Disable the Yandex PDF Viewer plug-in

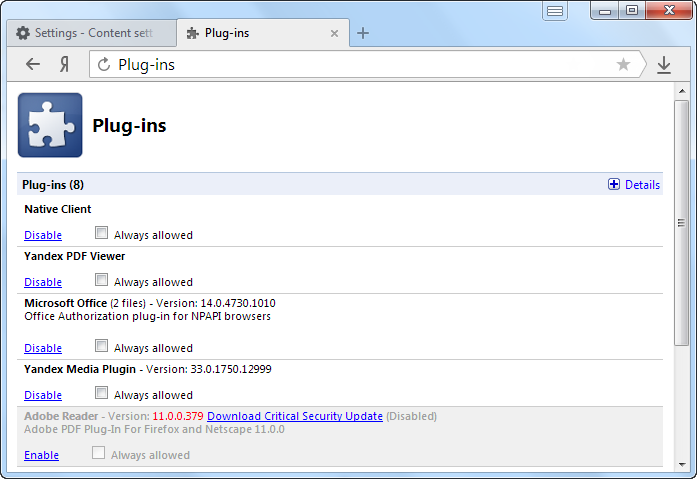click(x=43, y=282)
